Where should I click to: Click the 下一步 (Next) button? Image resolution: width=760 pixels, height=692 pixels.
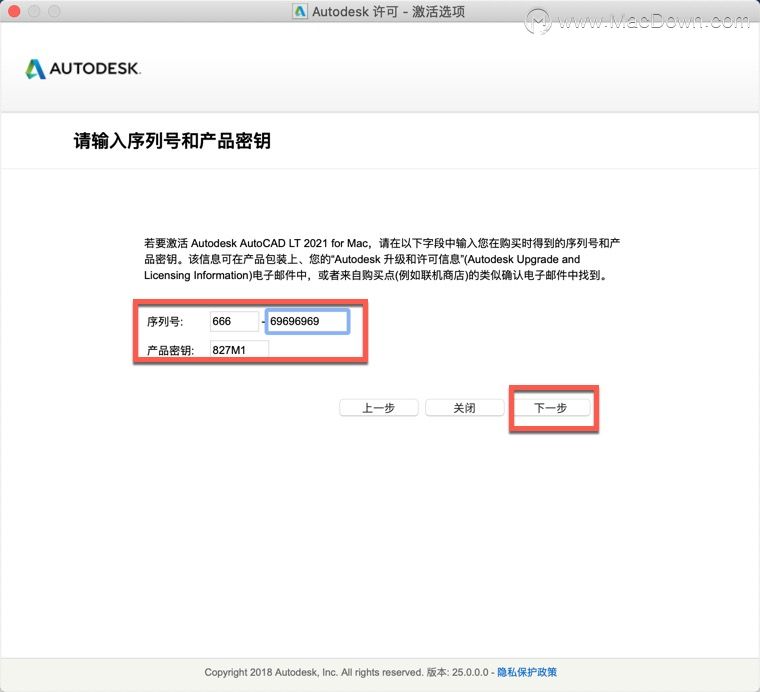pos(551,408)
